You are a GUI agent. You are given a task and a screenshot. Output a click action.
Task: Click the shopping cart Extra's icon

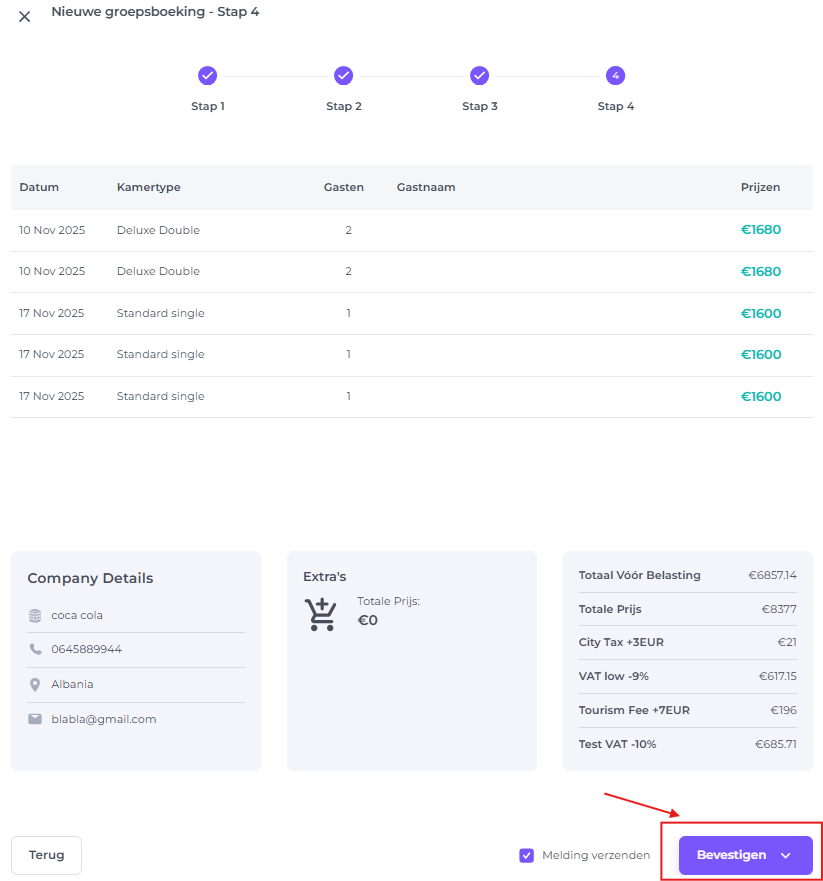click(x=321, y=615)
